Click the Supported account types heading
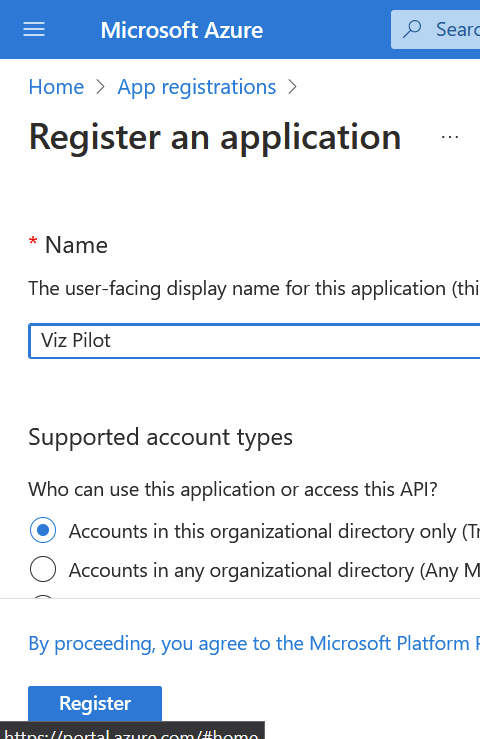 click(x=160, y=437)
